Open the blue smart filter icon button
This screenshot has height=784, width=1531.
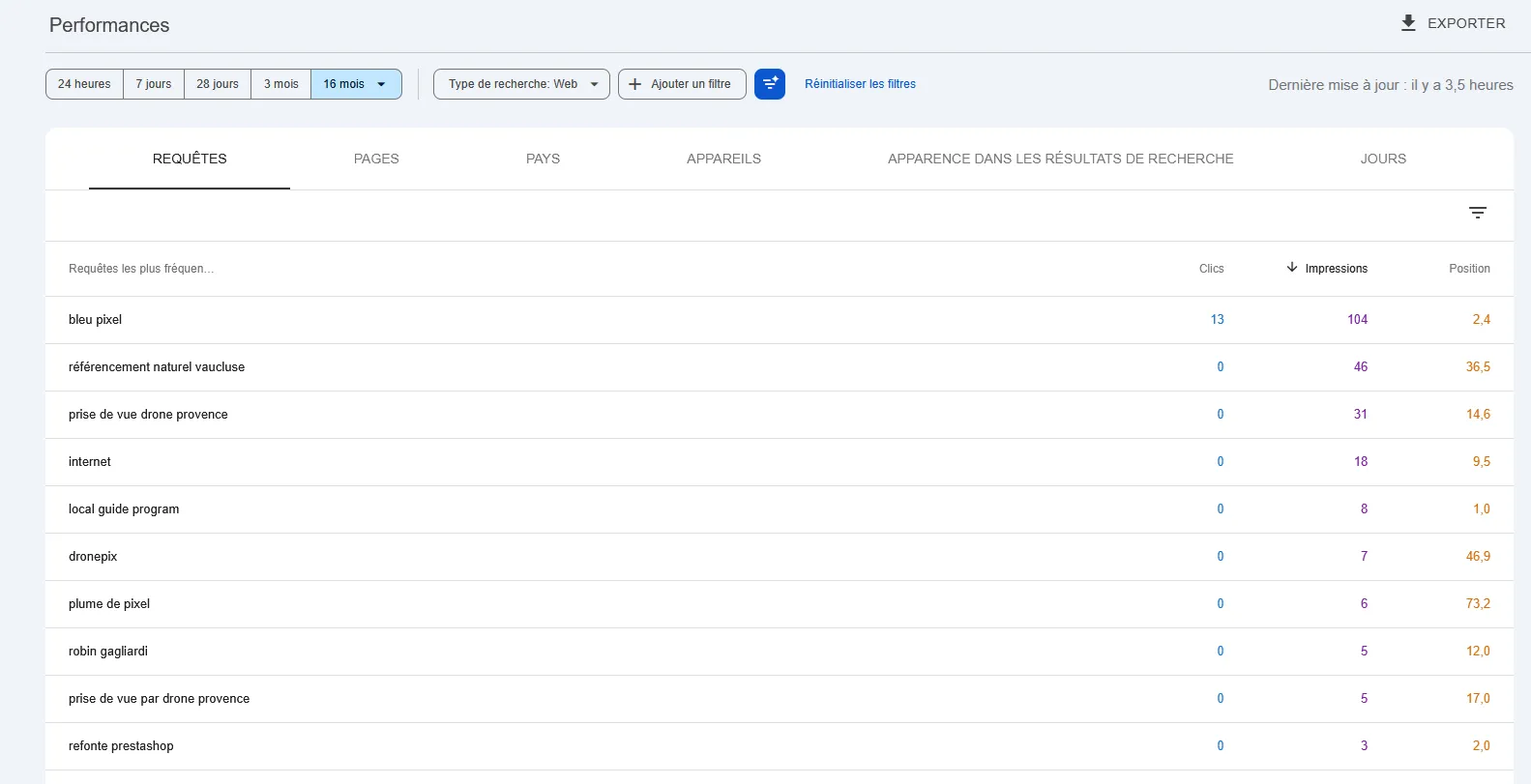770,84
